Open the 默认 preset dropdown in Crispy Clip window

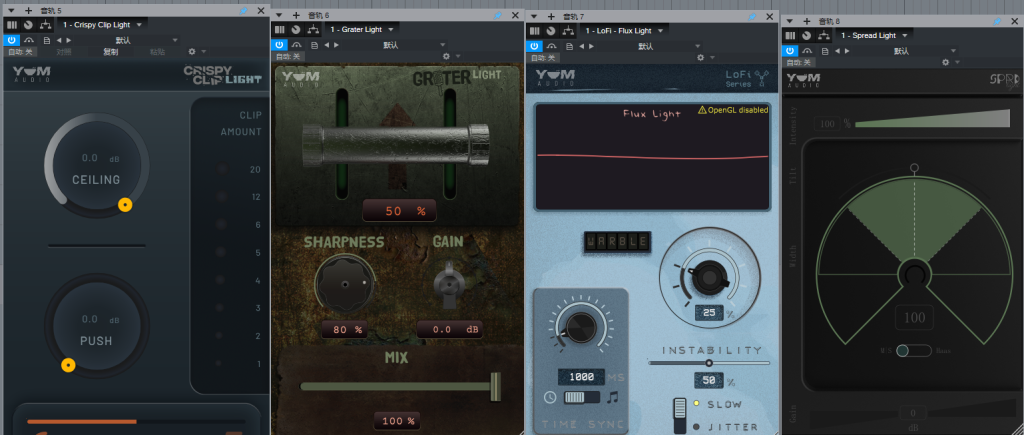tap(127, 40)
